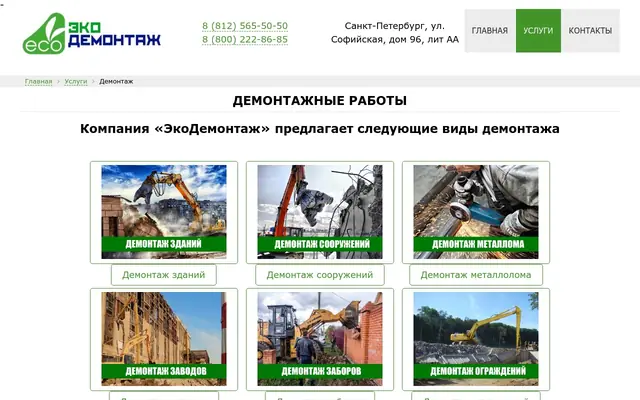This screenshot has height=400, width=640.
Task: Click phone number 8 (812) 565-50-50
Action: [x=245, y=26]
